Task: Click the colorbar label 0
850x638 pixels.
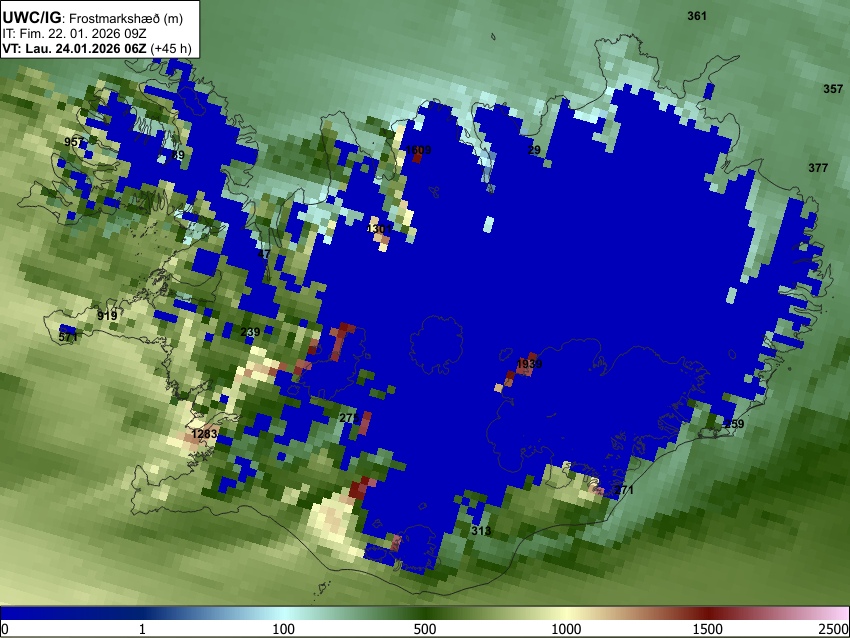Action: click(x=5, y=629)
